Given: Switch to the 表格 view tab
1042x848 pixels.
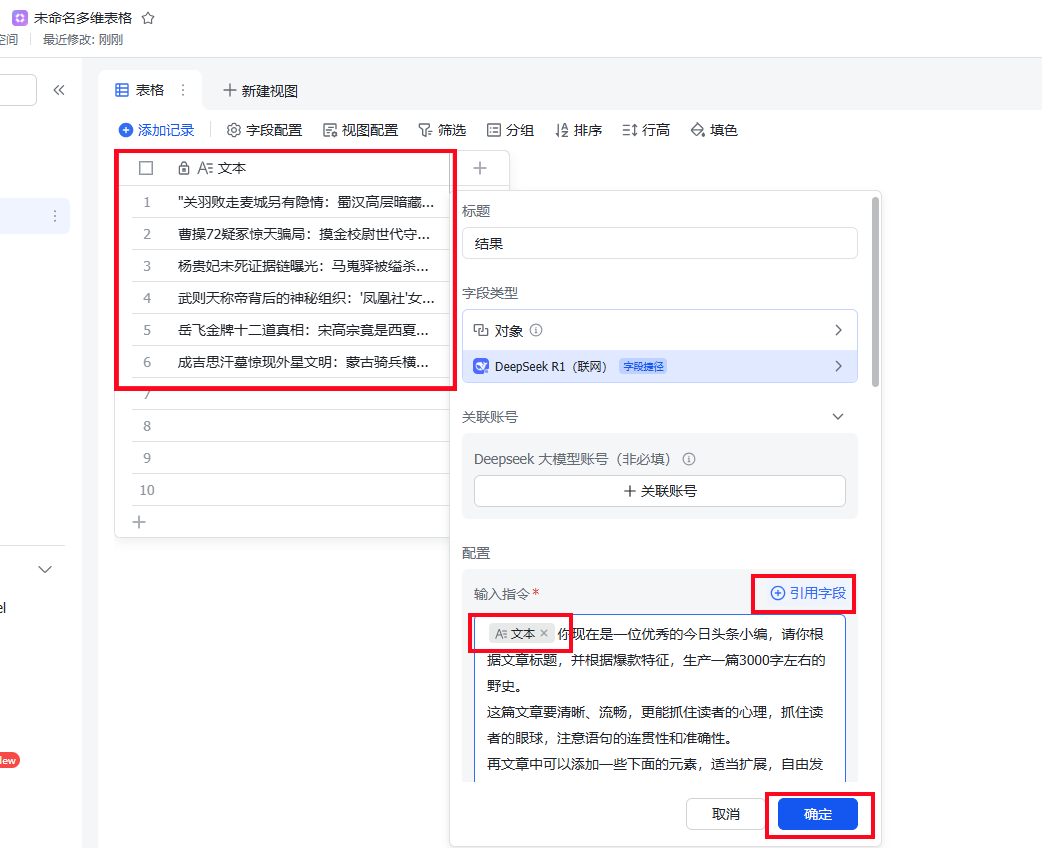Looking at the screenshot, I should point(140,90).
